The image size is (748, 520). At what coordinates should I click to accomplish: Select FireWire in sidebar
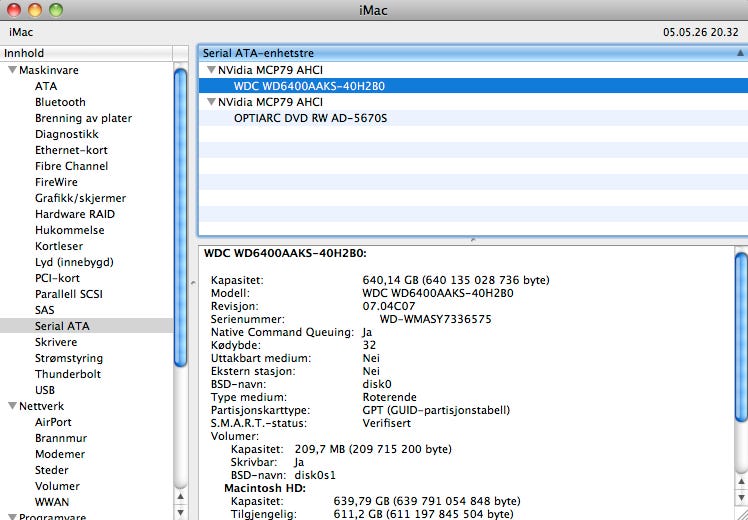pyautogui.click(x=56, y=182)
